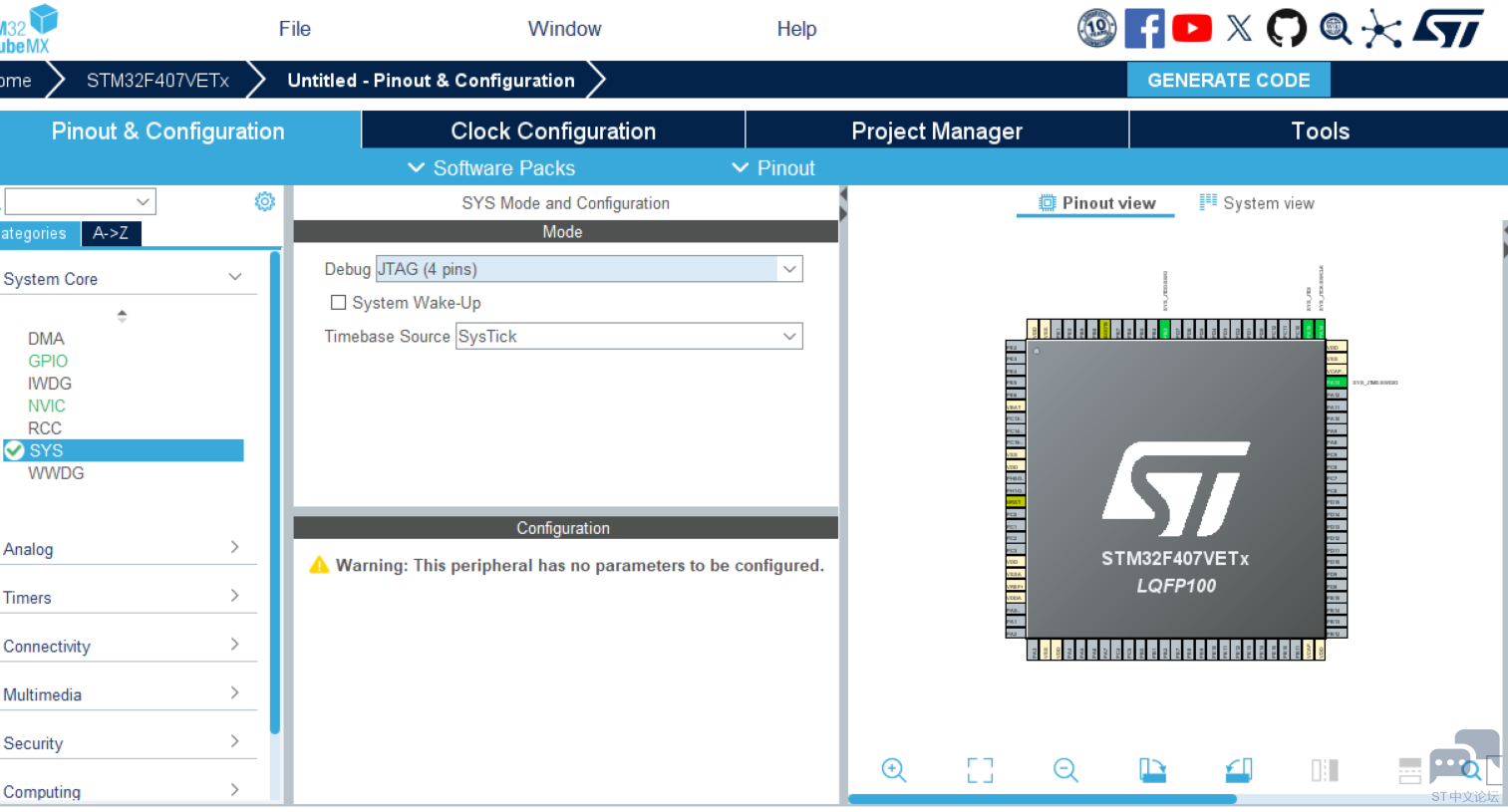Click the pinout view horizontal scrollbar

pyautogui.click(x=1042, y=799)
